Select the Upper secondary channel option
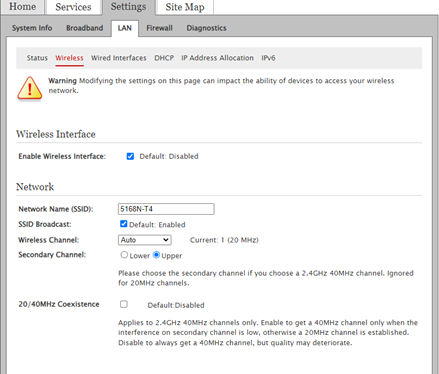 [x=156, y=255]
